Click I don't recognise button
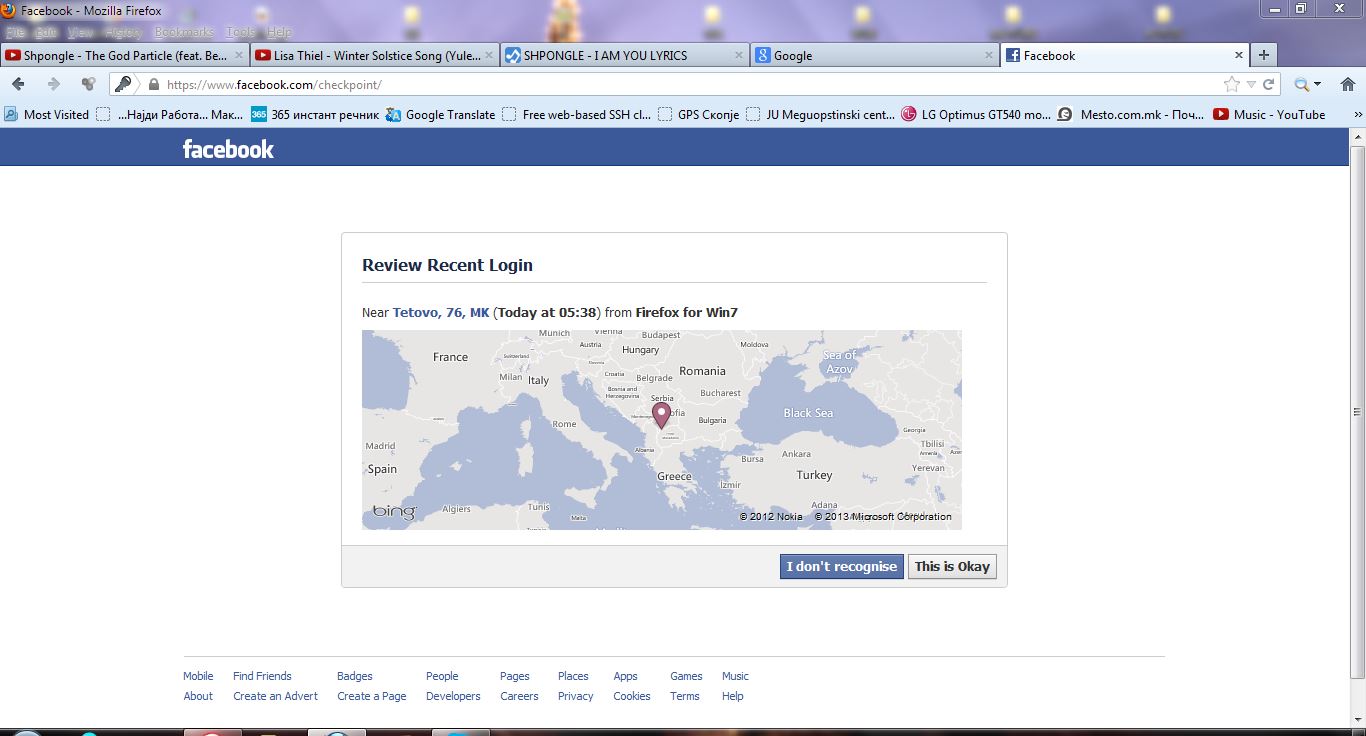Image resolution: width=1366 pixels, height=736 pixels. [842, 566]
